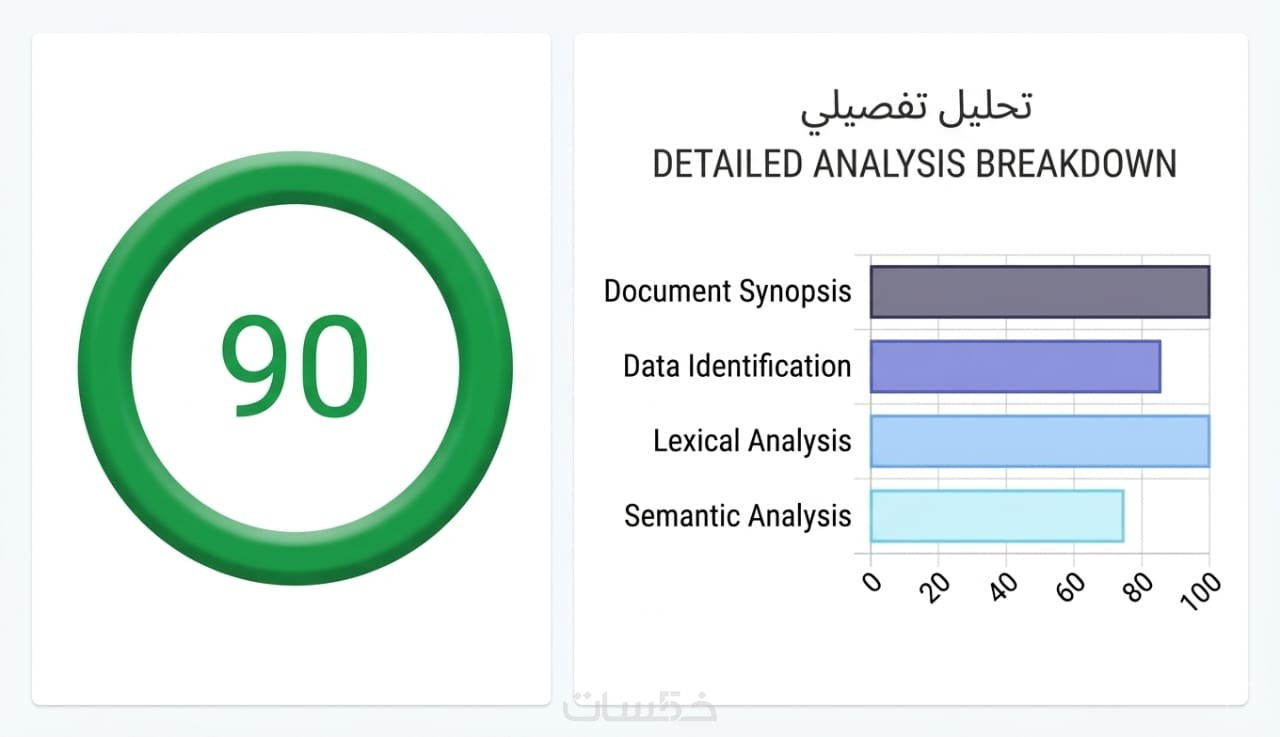Click the cyan Semantic Analysis bar
Viewport: 1280px width, 737px height.
[x=996, y=516]
